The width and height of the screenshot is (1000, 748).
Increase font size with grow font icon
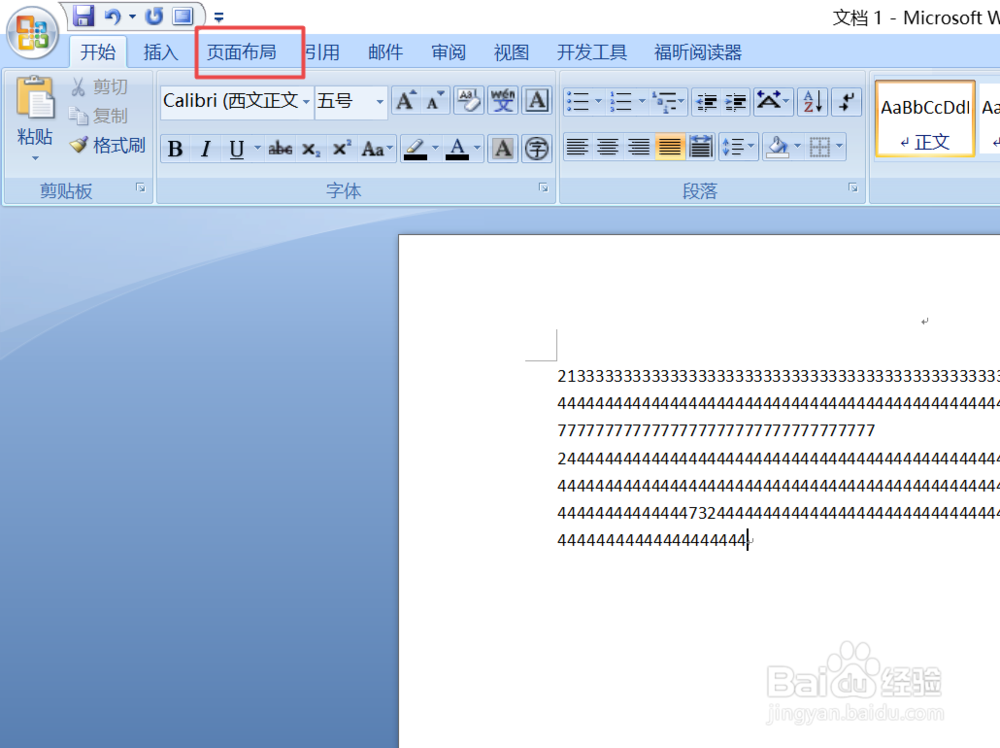click(x=406, y=101)
